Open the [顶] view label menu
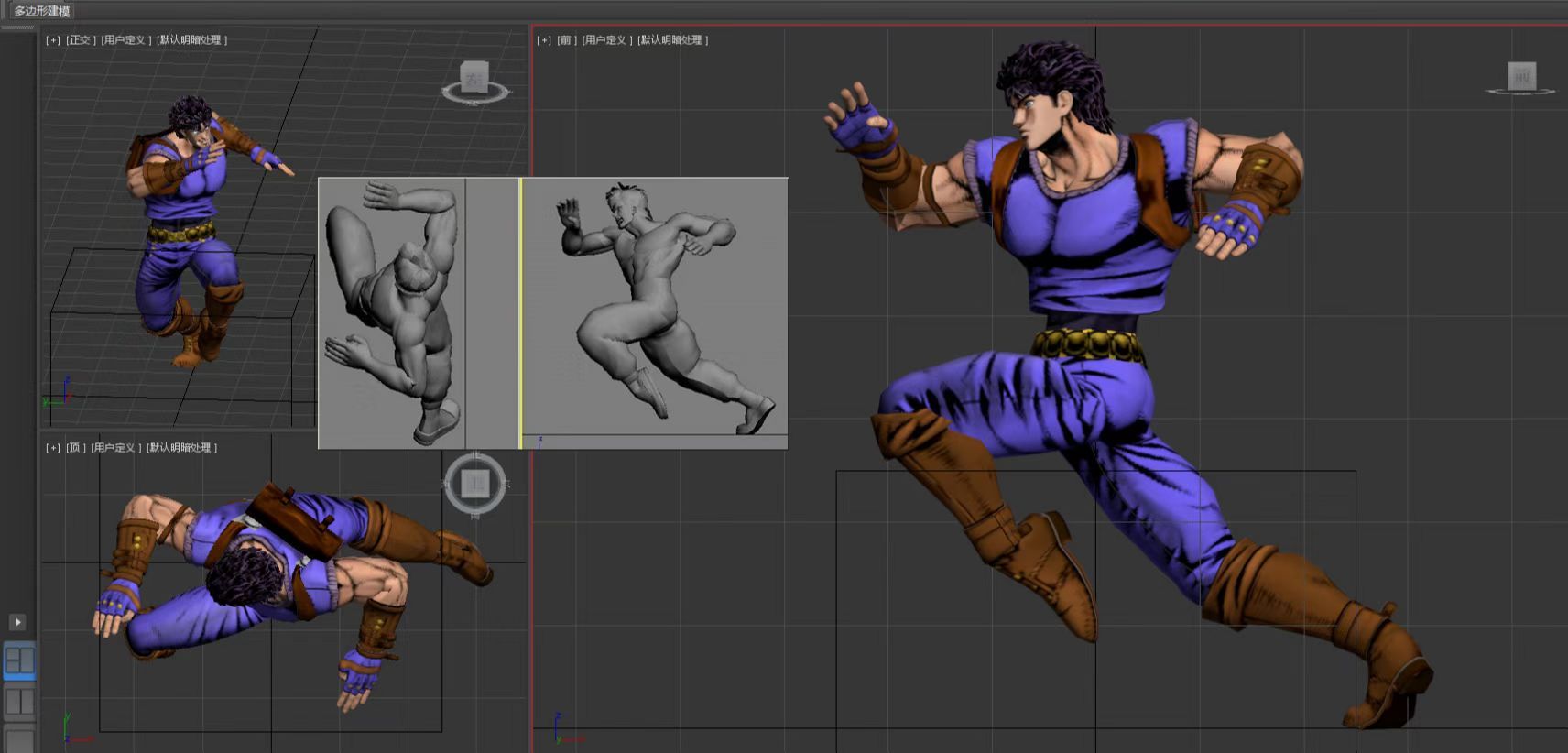The height and width of the screenshot is (753, 1568). (x=75, y=448)
